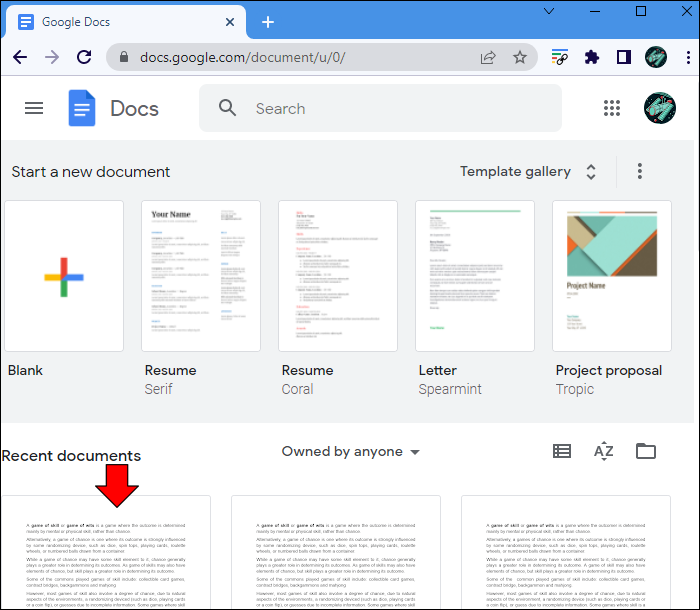Go back in browser history
This screenshot has width=700, height=610.
tap(20, 57)
